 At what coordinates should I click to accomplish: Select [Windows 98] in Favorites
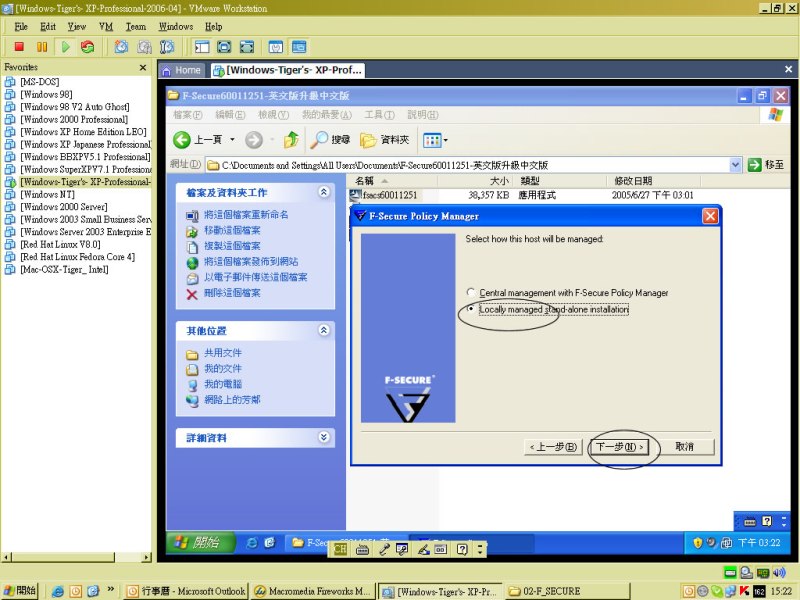[46, 94]
